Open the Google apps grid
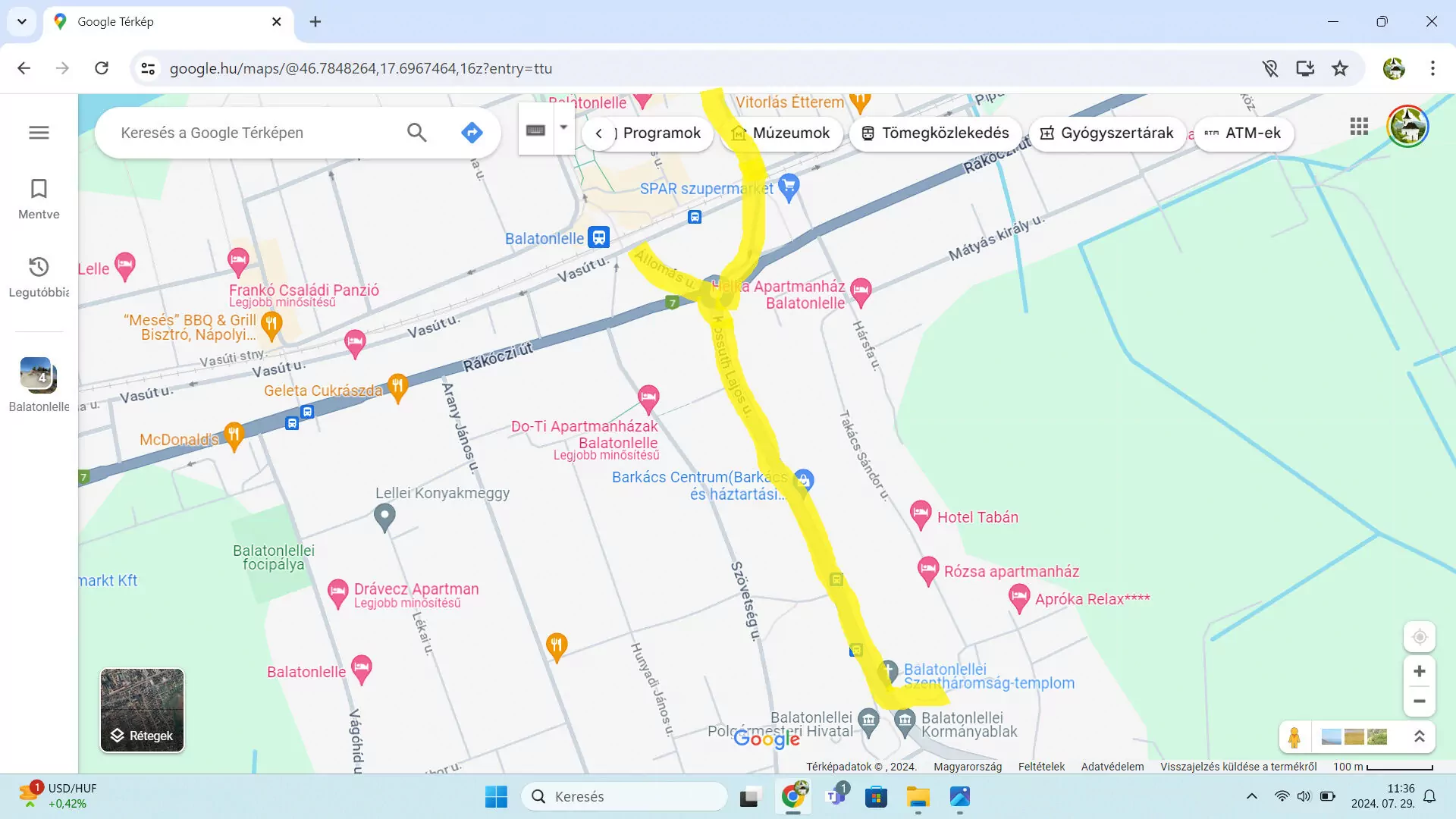 tap(1359, 127)
